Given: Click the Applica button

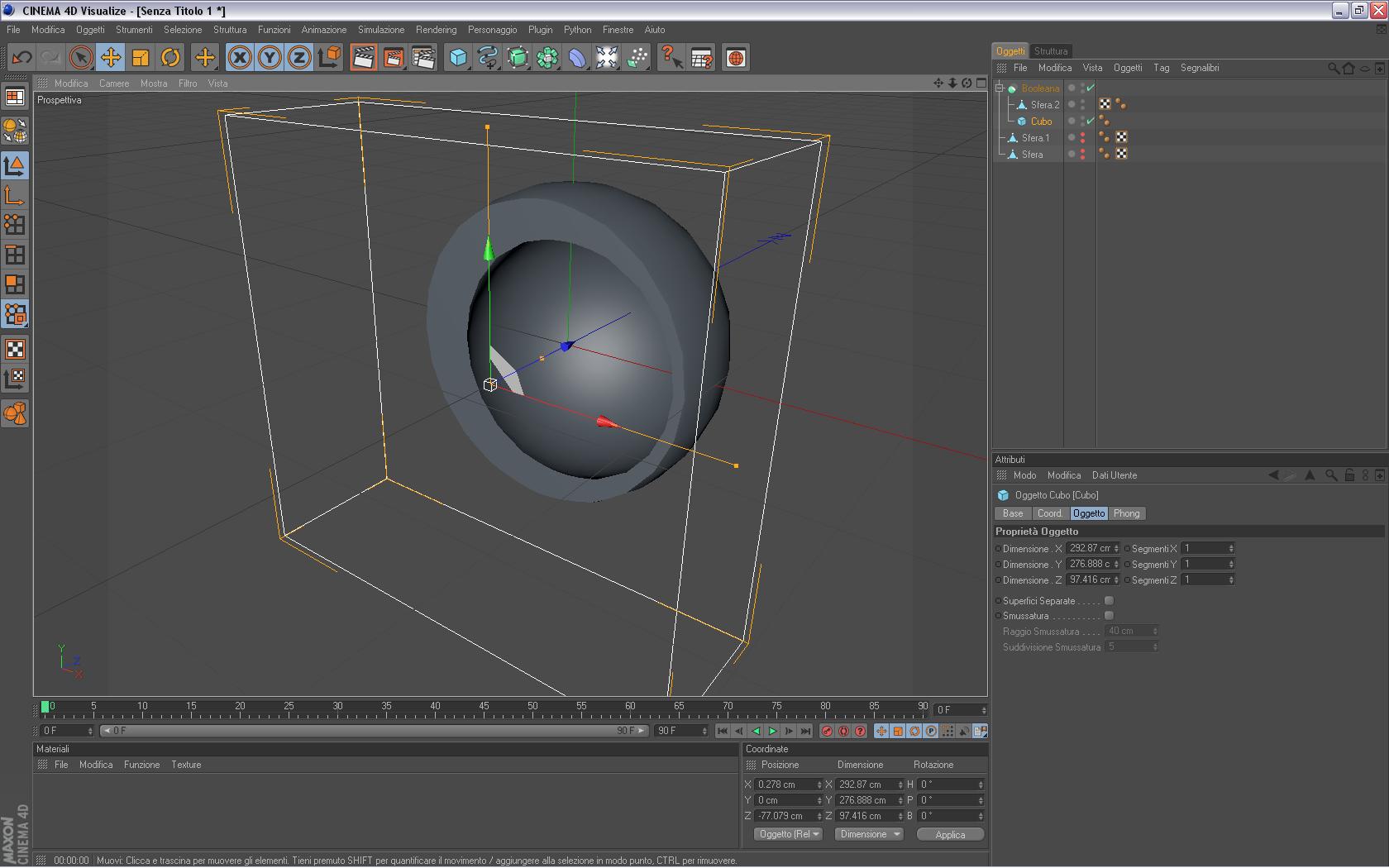Looking at the screenshot, I should tap(950, 835).
